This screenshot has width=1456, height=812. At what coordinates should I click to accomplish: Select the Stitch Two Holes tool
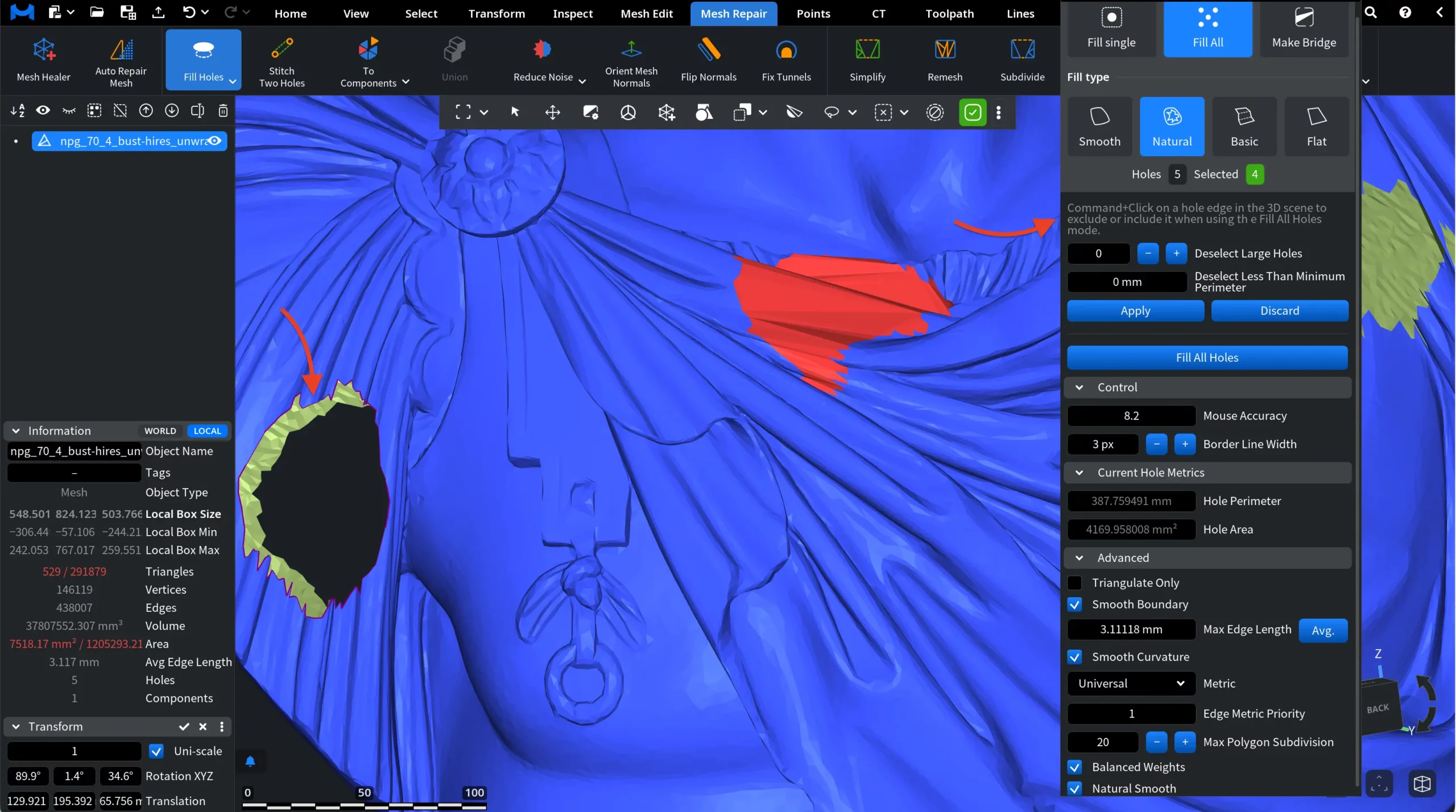click(x=282, y=50)
